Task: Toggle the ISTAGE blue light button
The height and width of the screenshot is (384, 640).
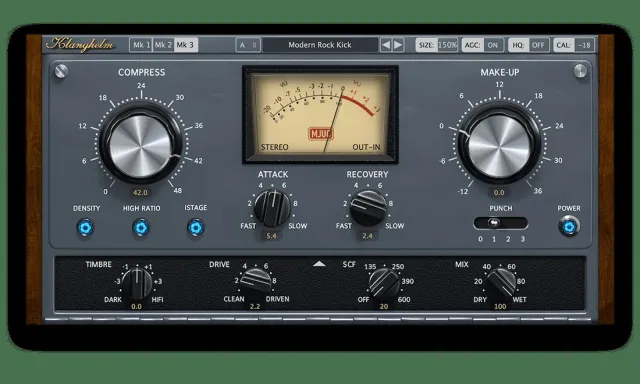Action: coord(196,227)
